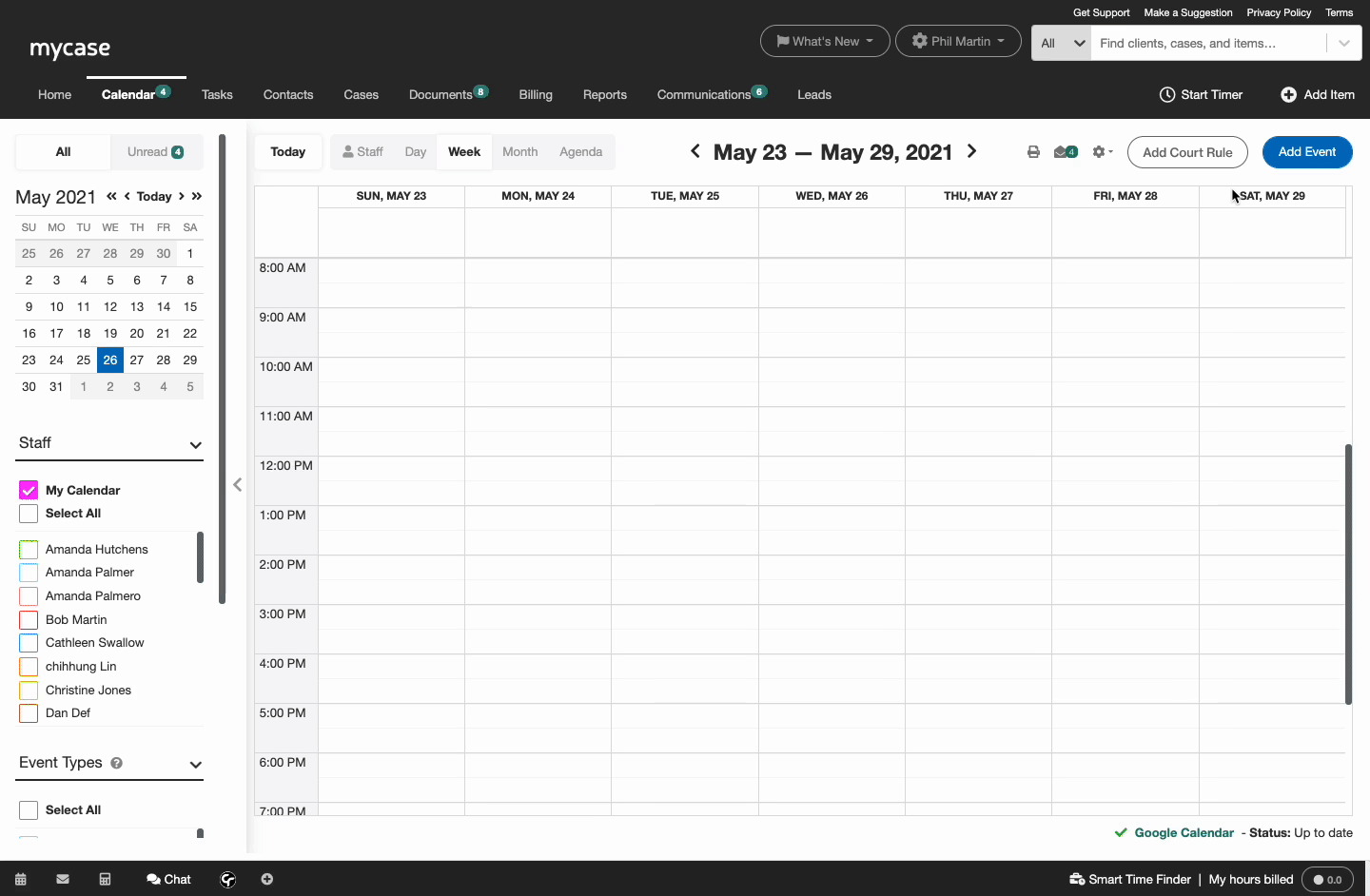Start Timer from the top navigation
1370x896 pixels.
click(x=1201, y=95)
